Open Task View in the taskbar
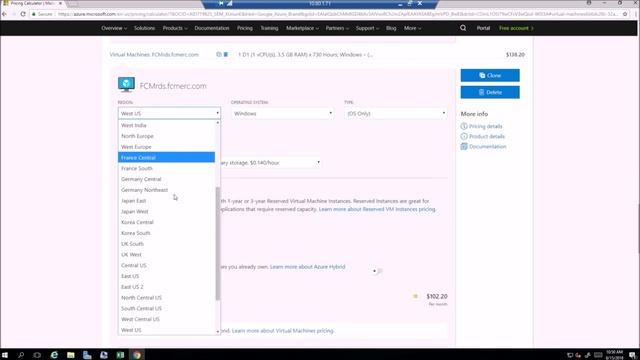640x360 pixels. [37, 355]
